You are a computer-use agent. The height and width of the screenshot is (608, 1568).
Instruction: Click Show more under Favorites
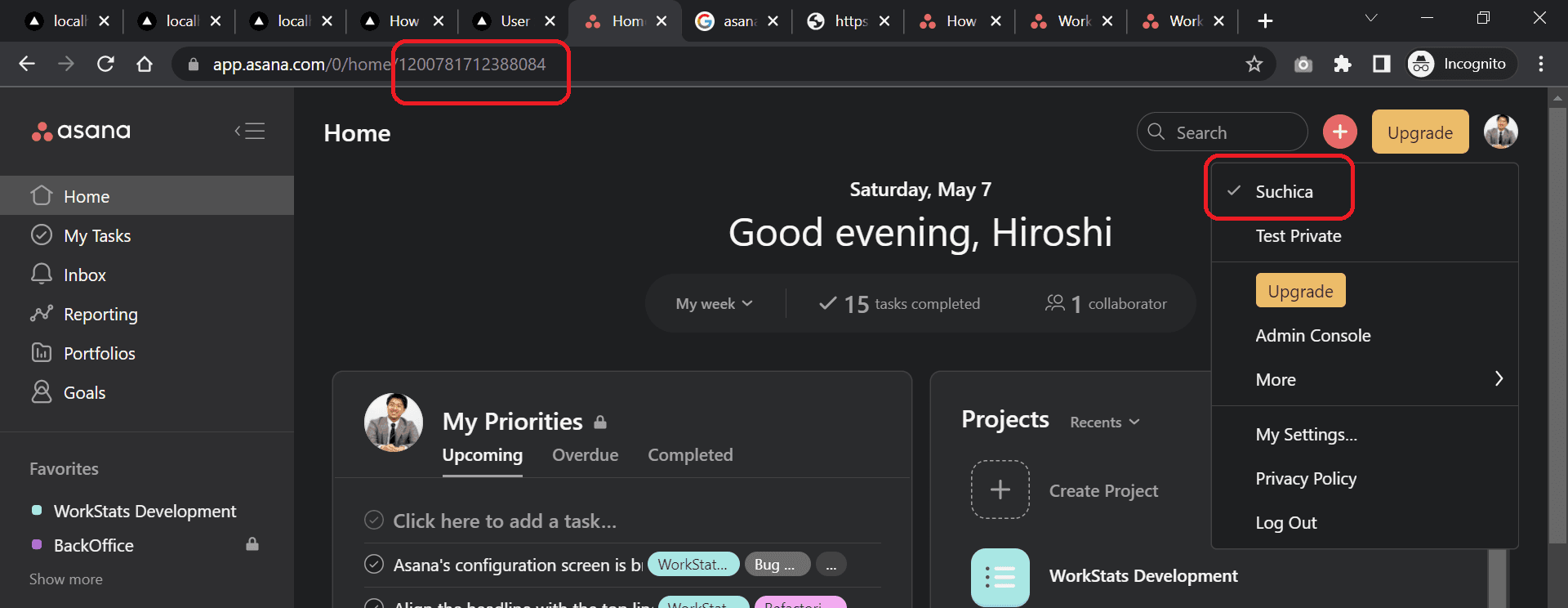click(x=66, y=579)
